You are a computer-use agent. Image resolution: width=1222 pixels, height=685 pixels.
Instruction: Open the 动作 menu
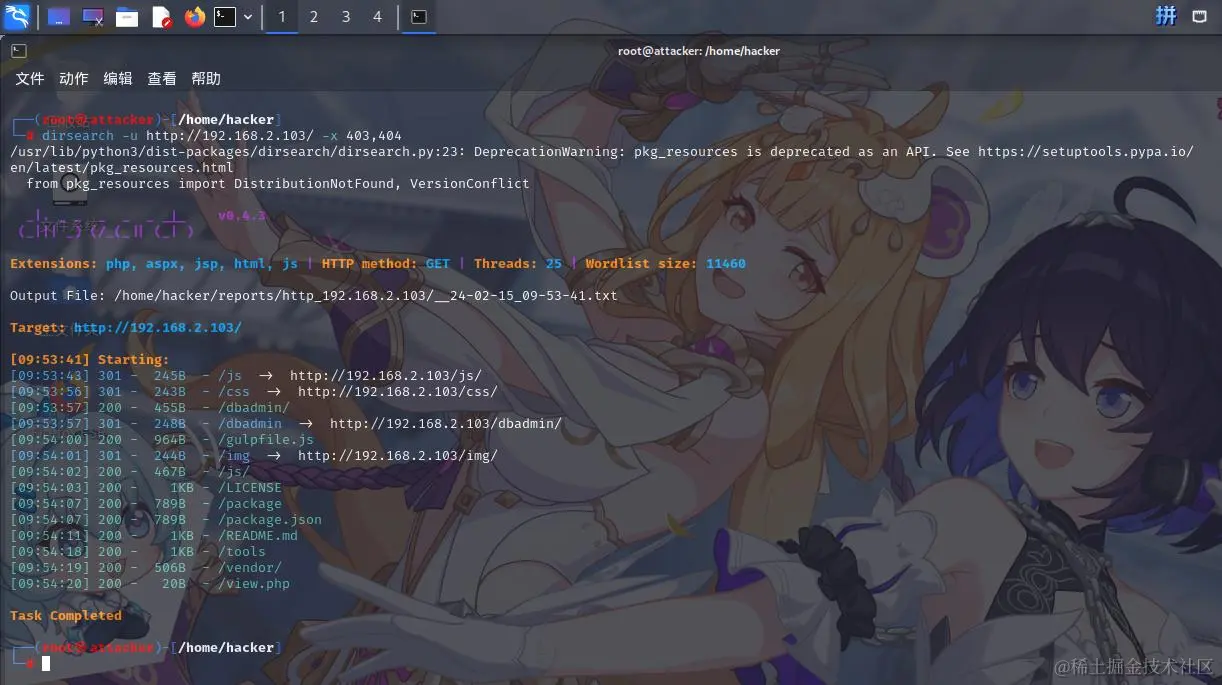point(74,78)
